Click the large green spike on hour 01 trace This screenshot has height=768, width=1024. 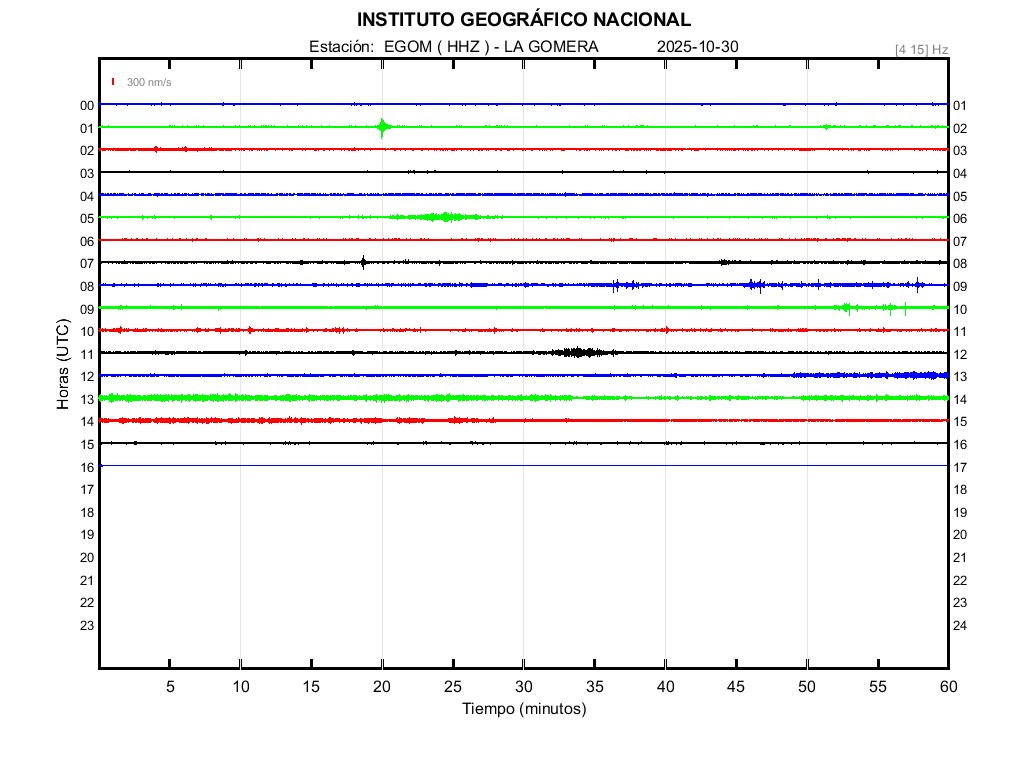click(x=382, y=127)
